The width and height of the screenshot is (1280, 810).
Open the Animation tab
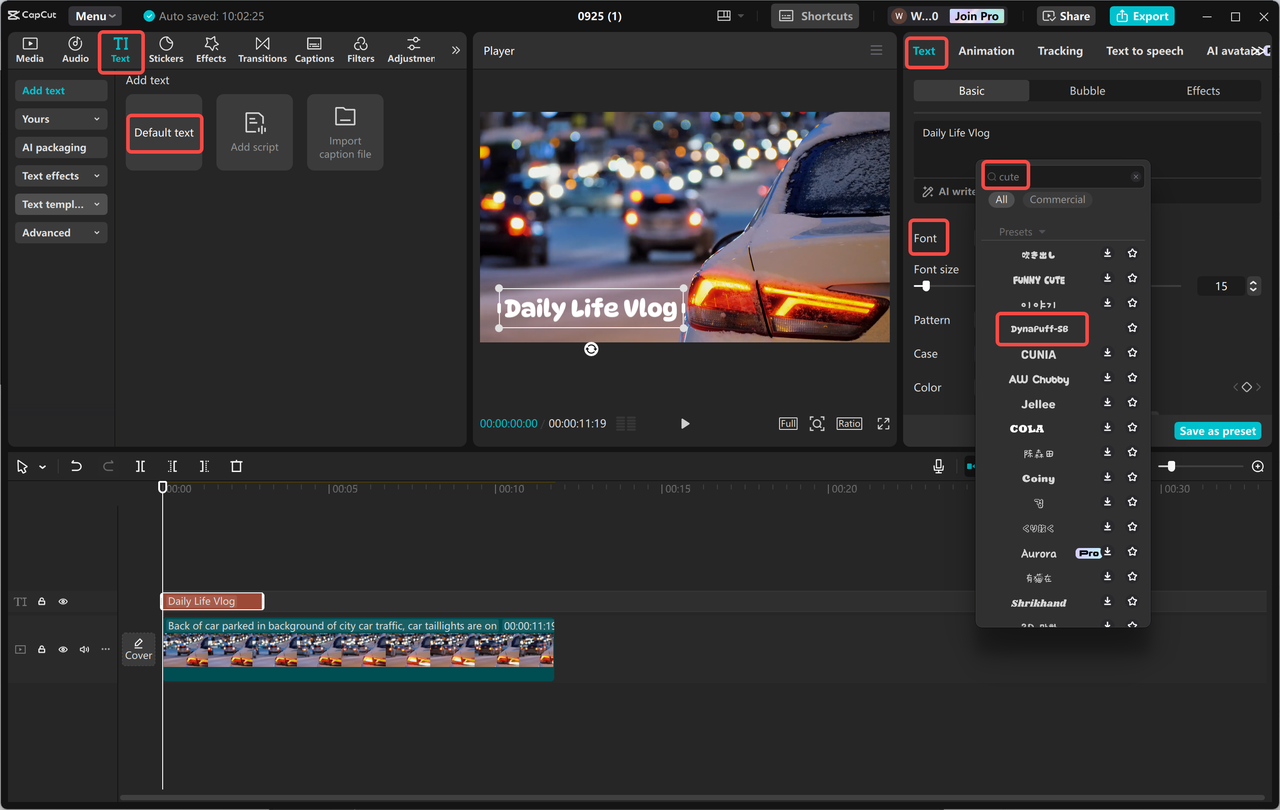[986, 50]
